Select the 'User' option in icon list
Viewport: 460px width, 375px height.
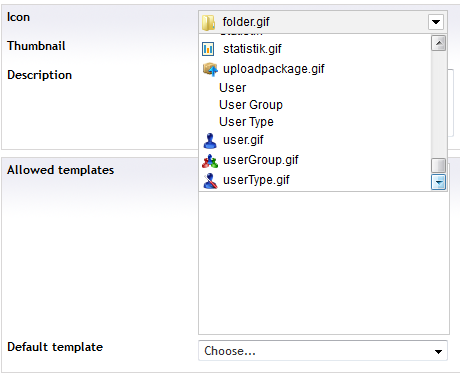(232, 88)
